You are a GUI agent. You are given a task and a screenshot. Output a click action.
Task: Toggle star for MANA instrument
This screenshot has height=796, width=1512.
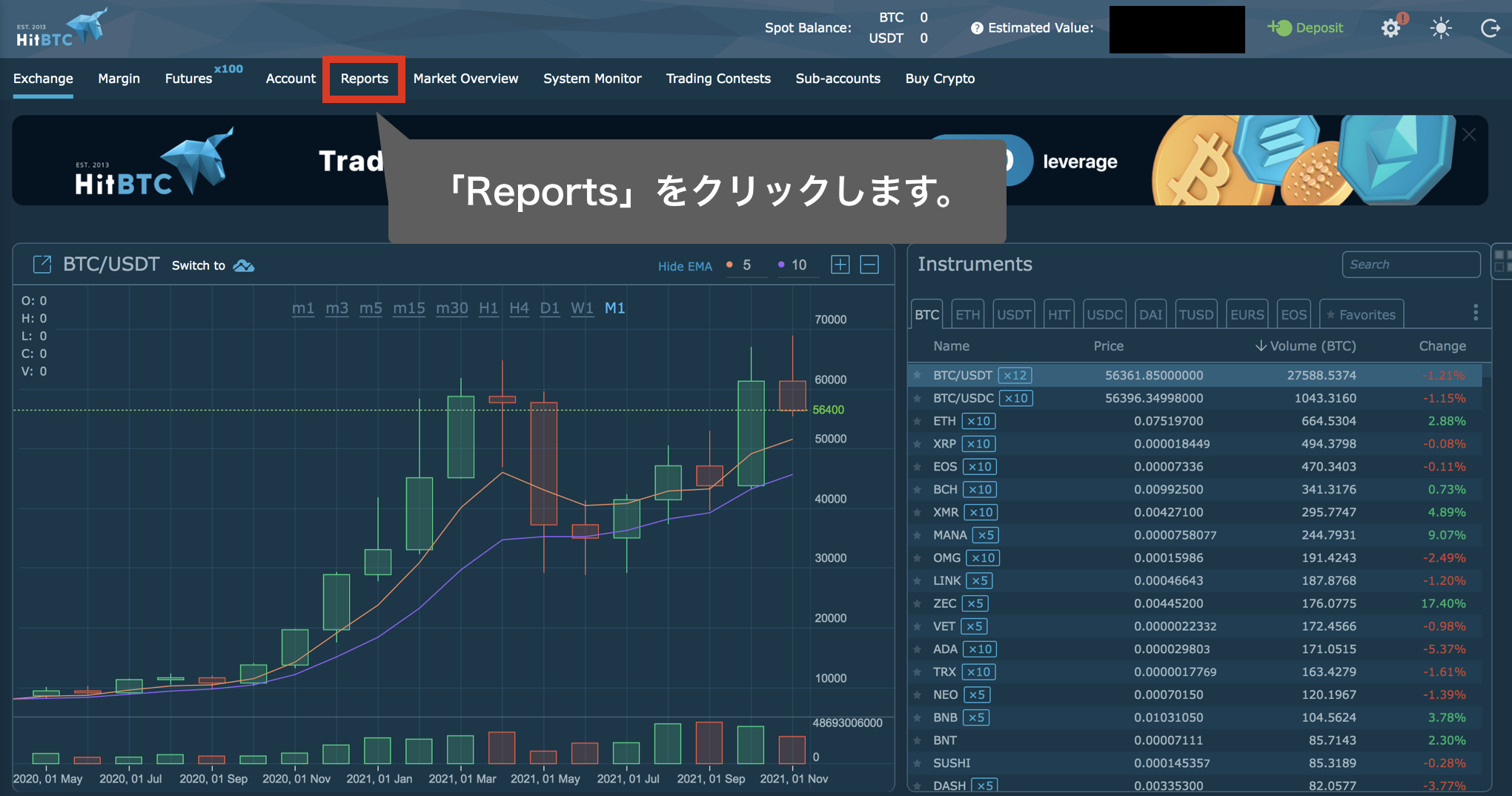(918, 535)
